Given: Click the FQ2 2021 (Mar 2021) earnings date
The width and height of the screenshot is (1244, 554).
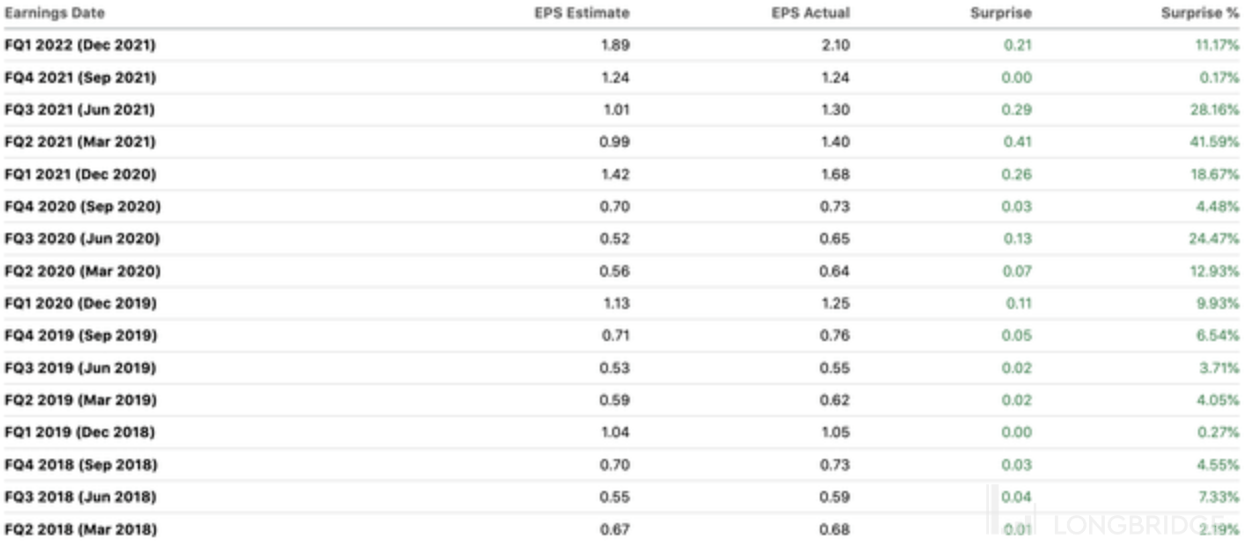Looking at the screenshot, I should tap(80, 142).
